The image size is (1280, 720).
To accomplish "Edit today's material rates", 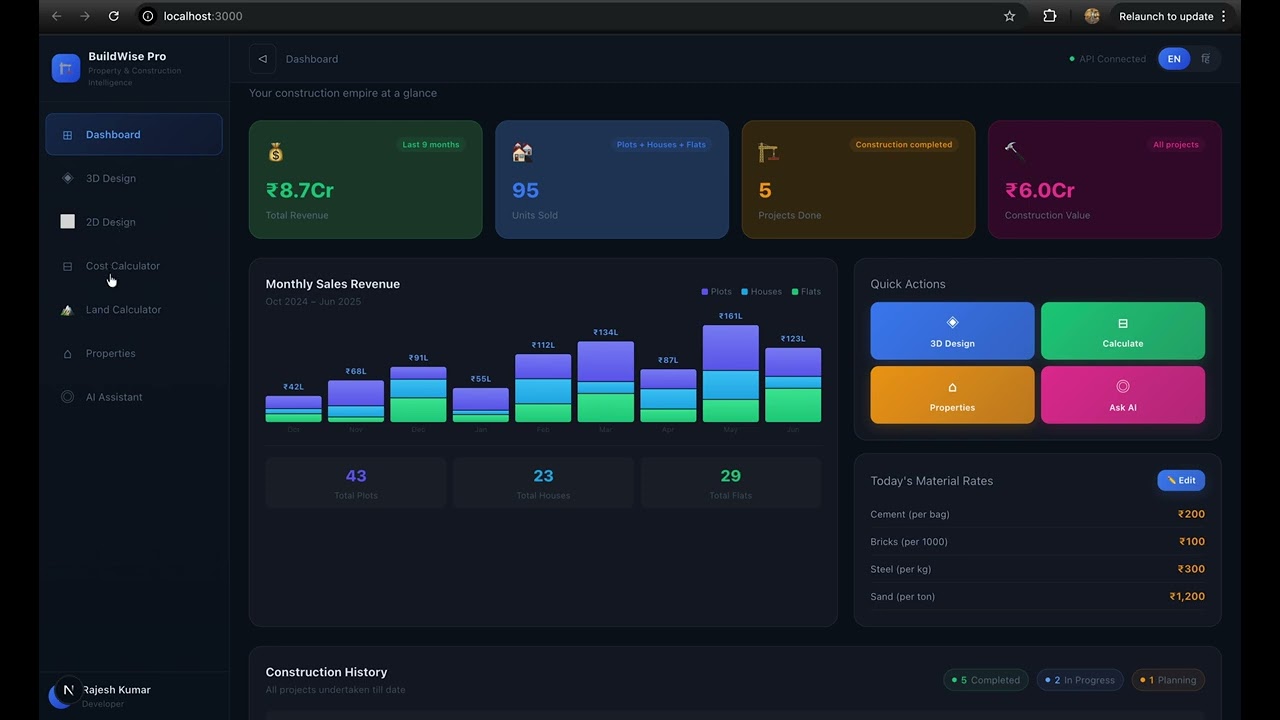I will click(x=1181, y=481).
